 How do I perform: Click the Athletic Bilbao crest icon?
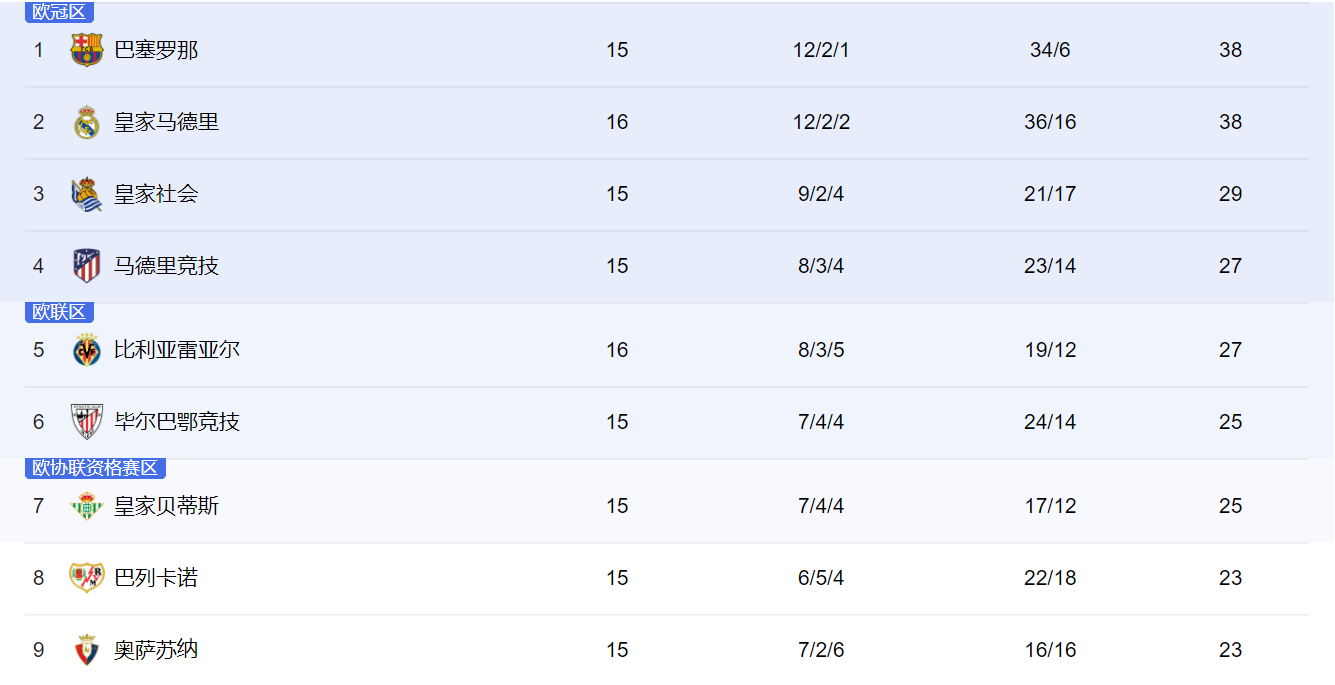pos(87,422)
